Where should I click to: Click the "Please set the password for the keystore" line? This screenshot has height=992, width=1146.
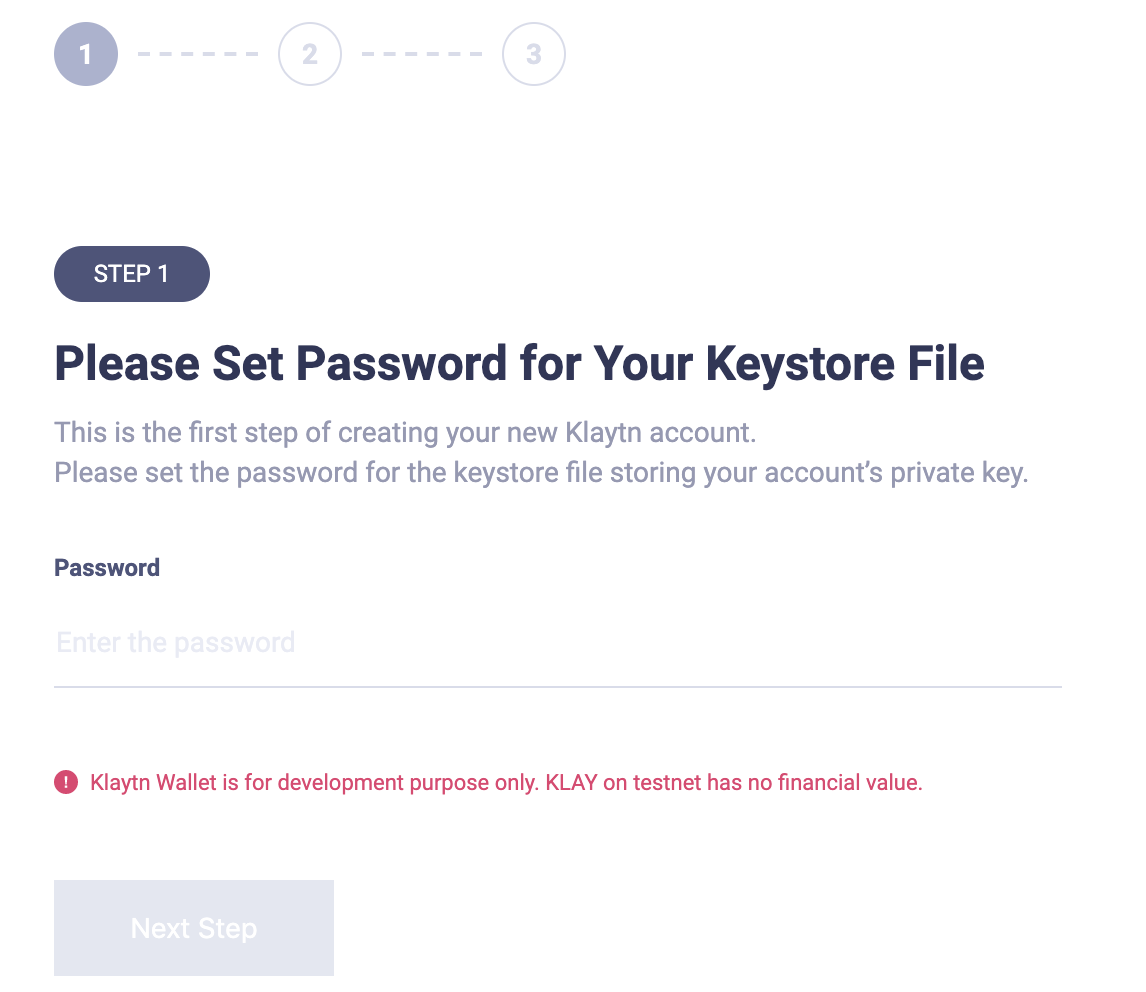point(541,472)
